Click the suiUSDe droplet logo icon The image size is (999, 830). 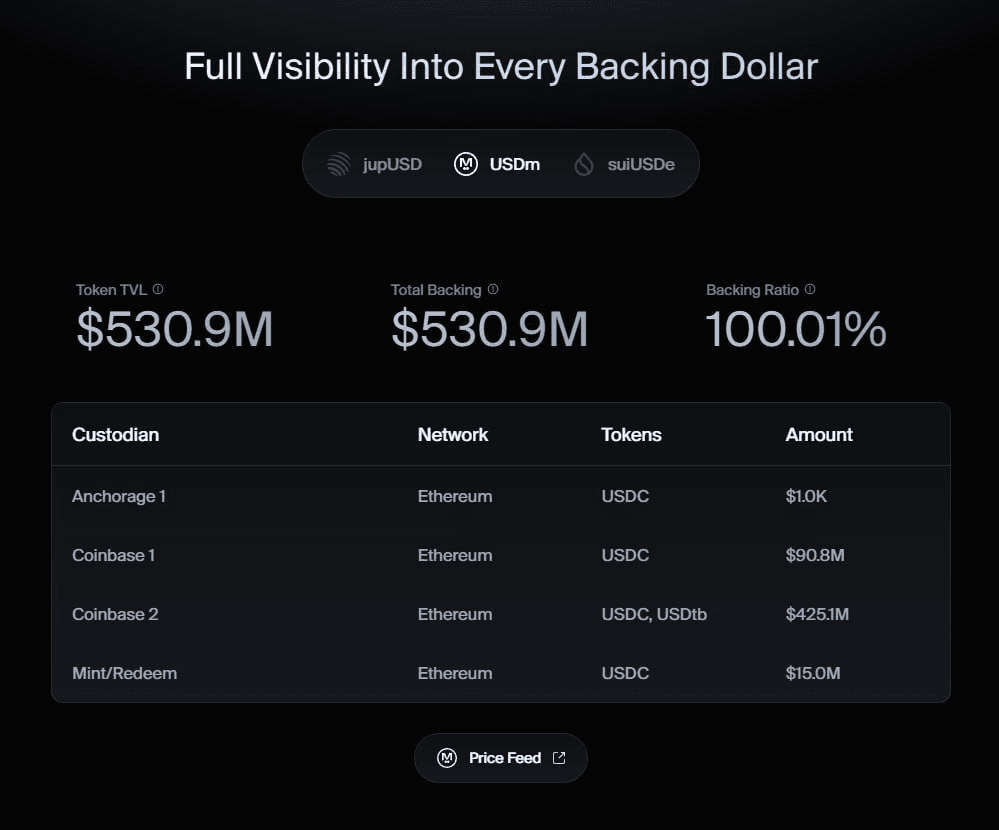tap(584, 164)
